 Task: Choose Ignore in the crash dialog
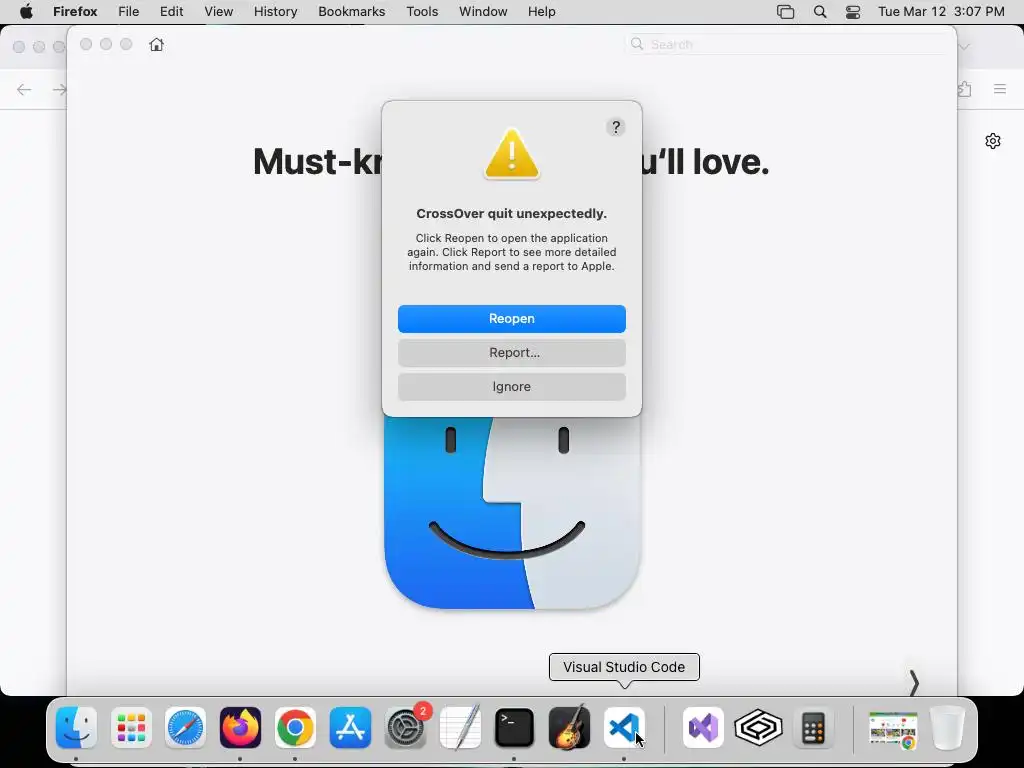511,387
